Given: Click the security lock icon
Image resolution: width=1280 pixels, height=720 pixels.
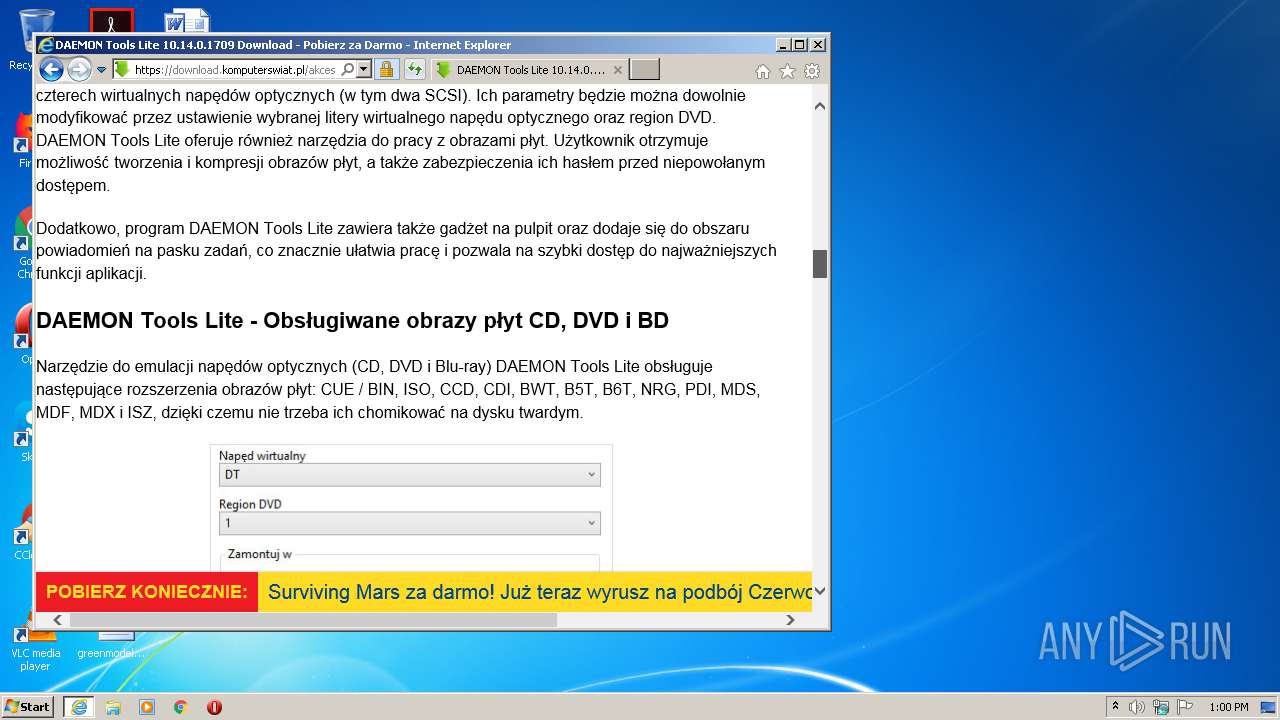Looking at the screenshot, I should (x=387, y=70).
